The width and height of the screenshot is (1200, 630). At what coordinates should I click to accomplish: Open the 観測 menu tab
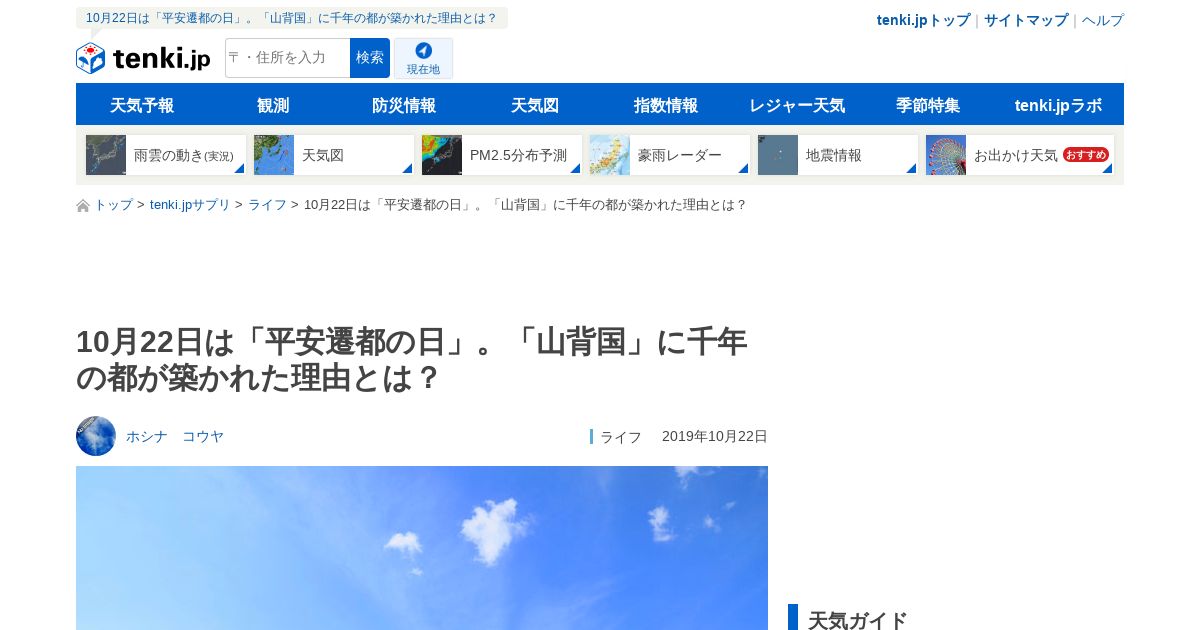273,105
